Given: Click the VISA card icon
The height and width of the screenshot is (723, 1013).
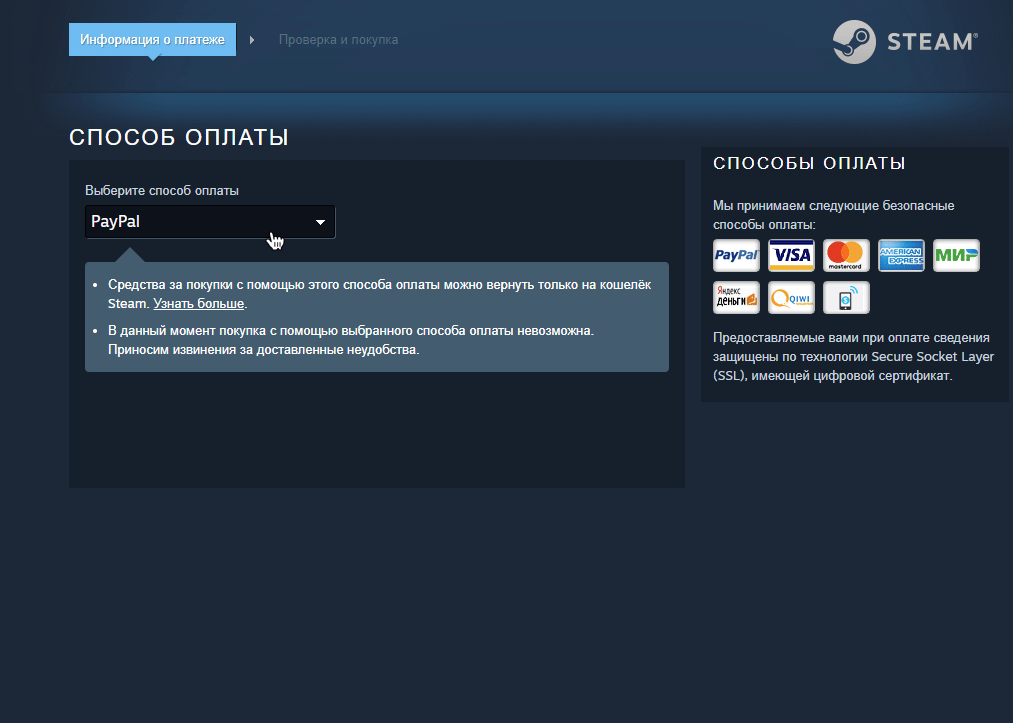Looking at the screenshot, I should point(791,255).
